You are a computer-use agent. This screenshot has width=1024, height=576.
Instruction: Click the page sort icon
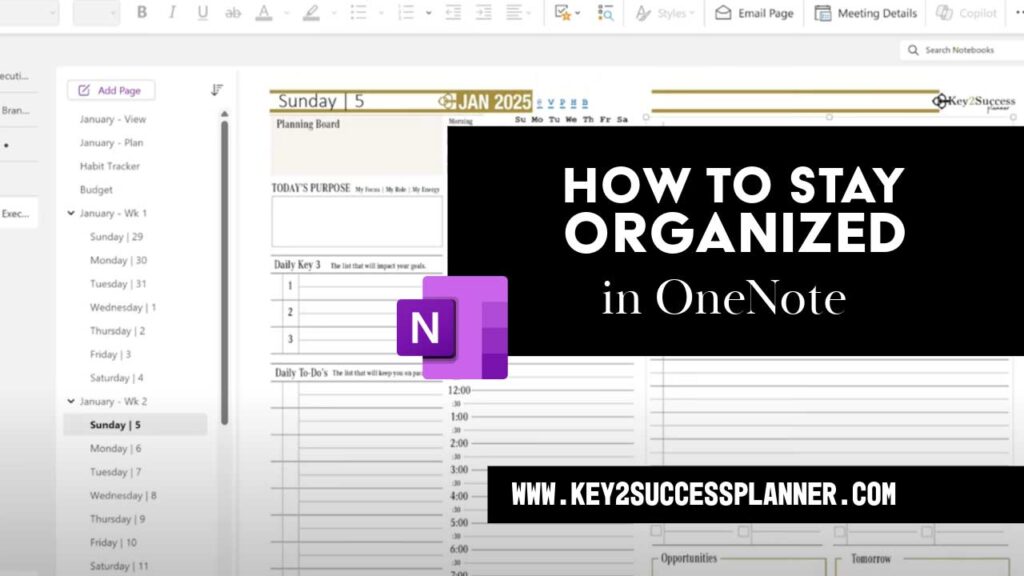tap(217, 88)
